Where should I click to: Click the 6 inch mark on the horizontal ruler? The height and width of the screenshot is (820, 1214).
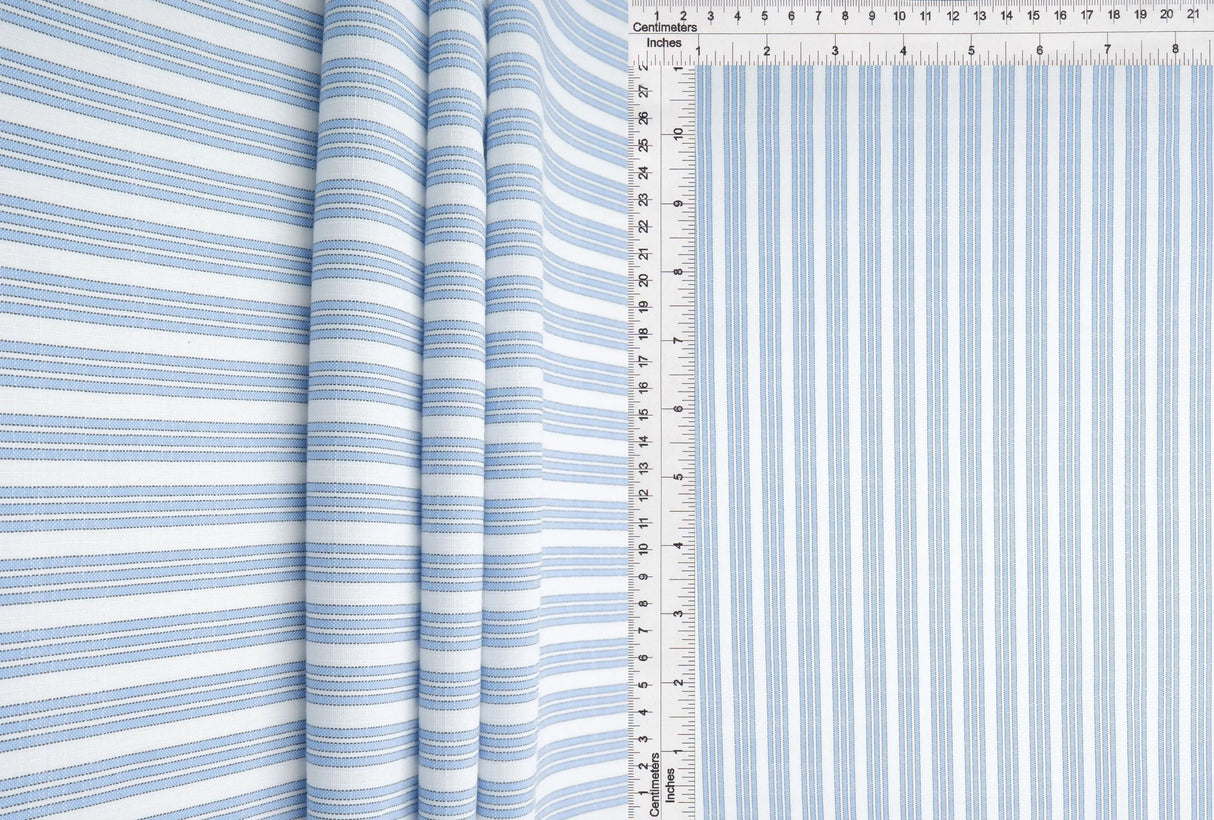point(1039,49)
